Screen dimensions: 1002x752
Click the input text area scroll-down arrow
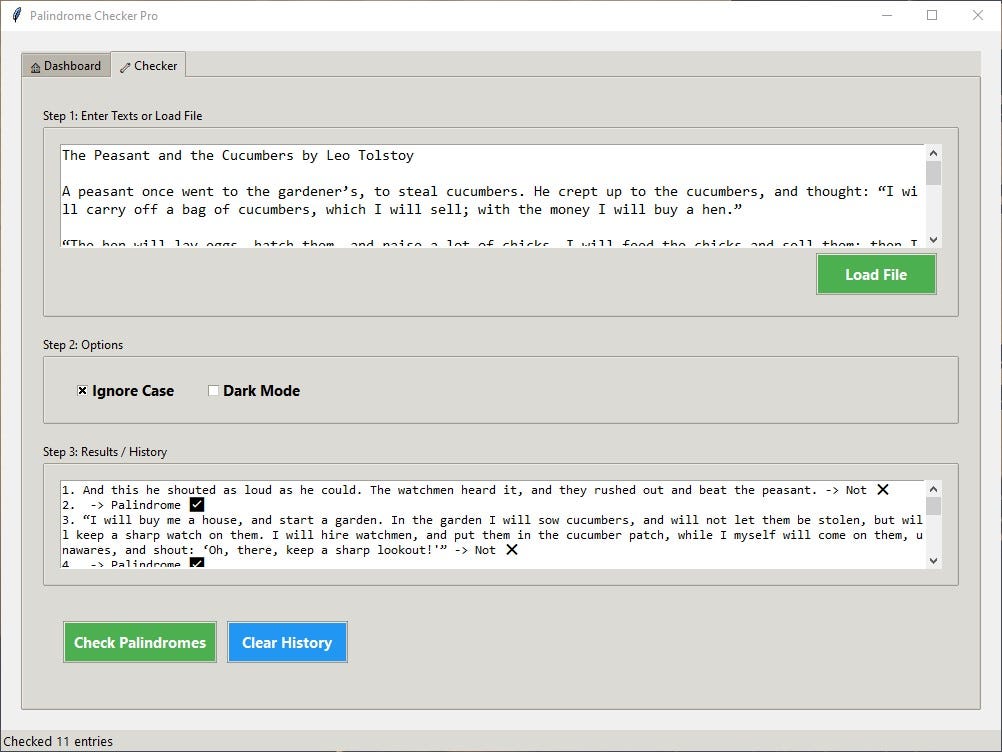933,240
